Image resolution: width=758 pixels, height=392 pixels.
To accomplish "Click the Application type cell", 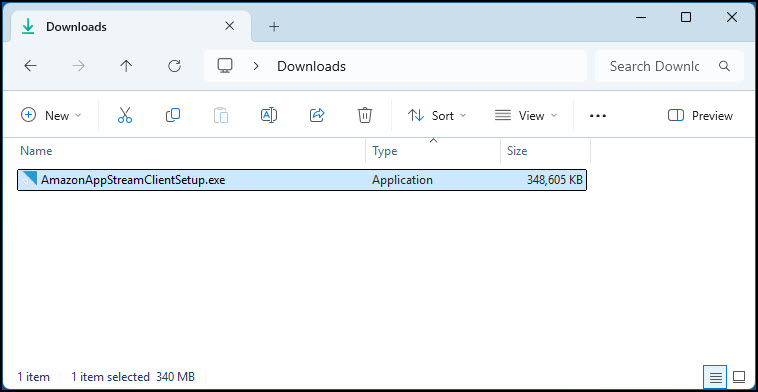I will click(402, 180).
